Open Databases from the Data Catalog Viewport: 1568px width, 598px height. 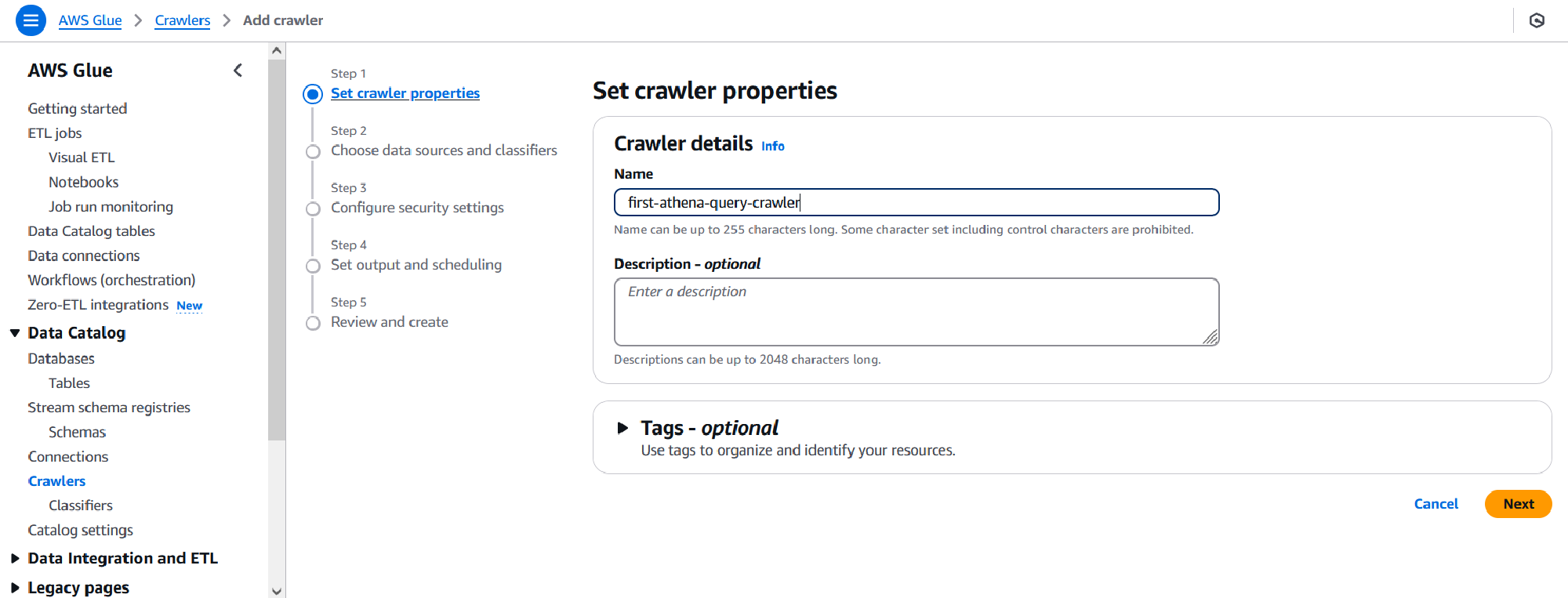point(60,358)
